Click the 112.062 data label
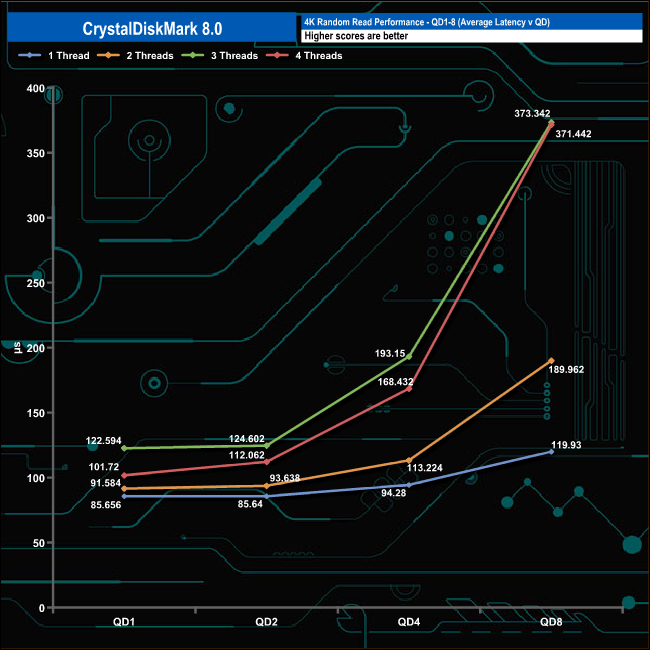The width and height of the screenshot is (650, 650). pyautogui.click(x=247, y=455)
